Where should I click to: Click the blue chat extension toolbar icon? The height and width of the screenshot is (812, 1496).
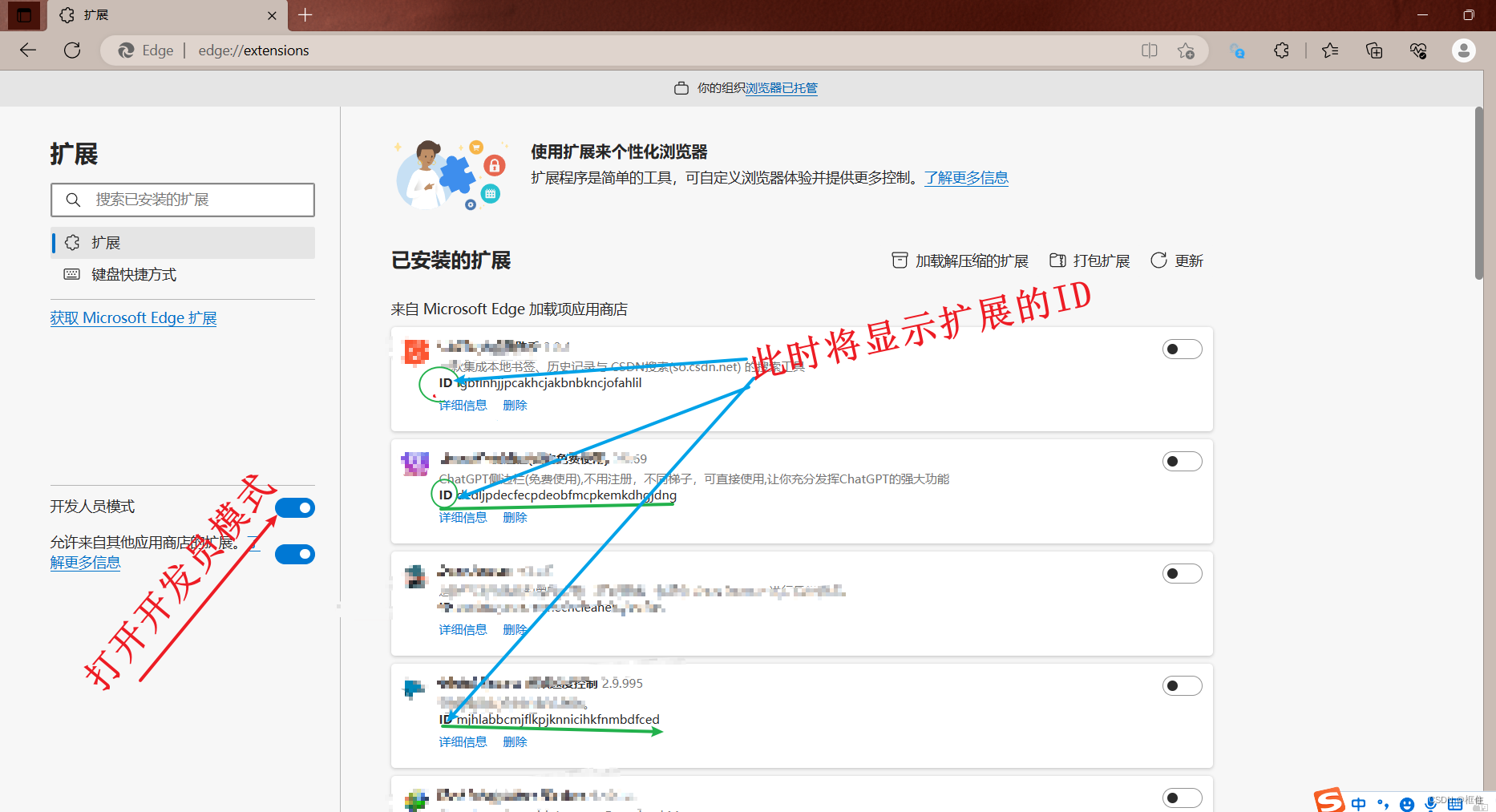tap(1237, 50)
